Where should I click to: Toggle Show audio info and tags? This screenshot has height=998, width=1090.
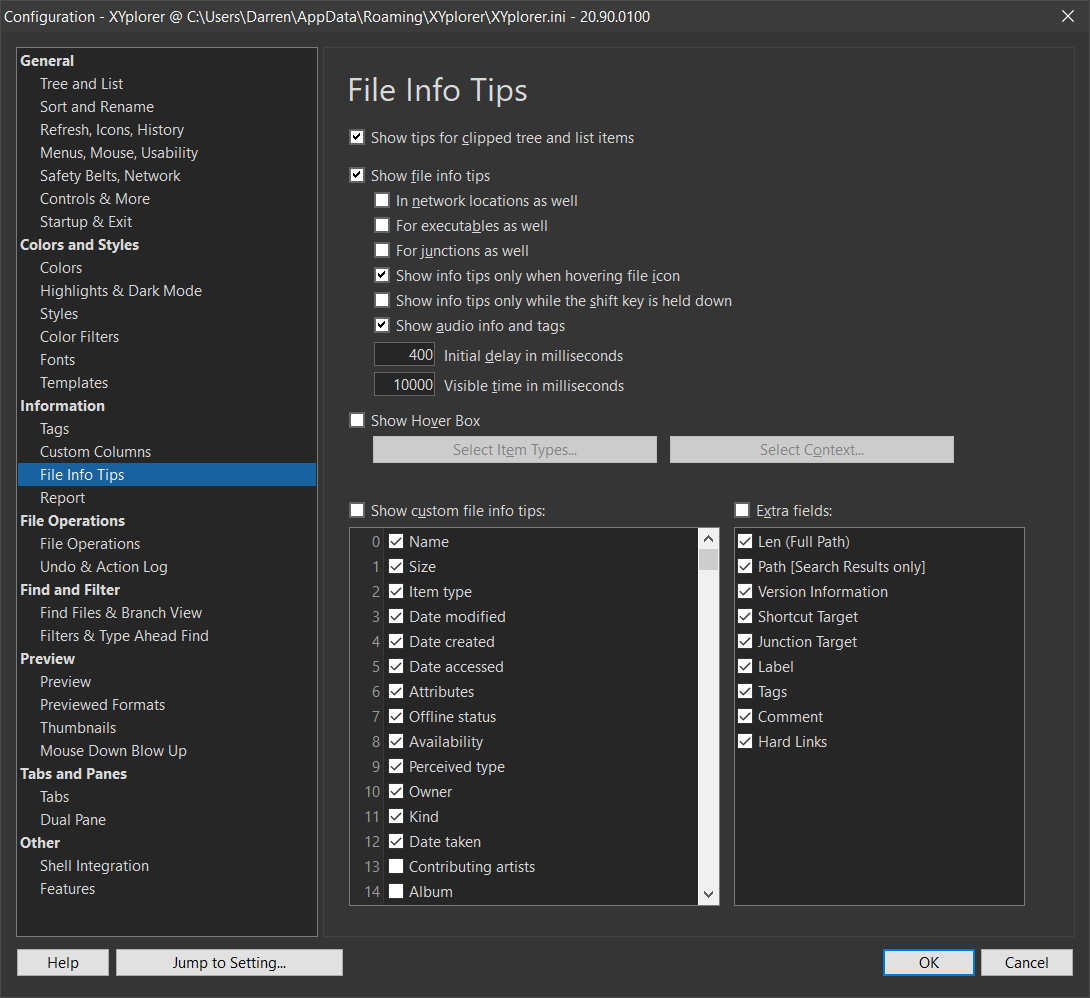click(x=382, y=325)
